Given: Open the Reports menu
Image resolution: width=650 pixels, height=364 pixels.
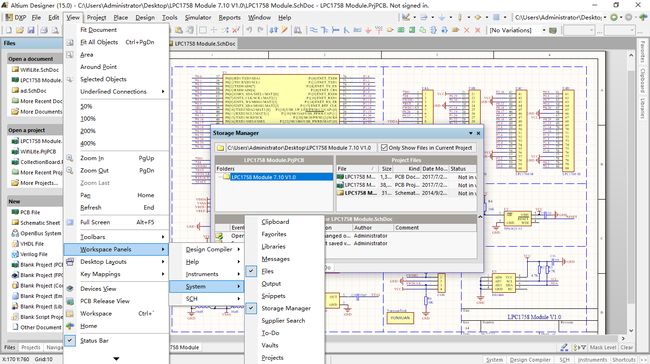Looking at the screenshot, I should click(x=229, y=17).
